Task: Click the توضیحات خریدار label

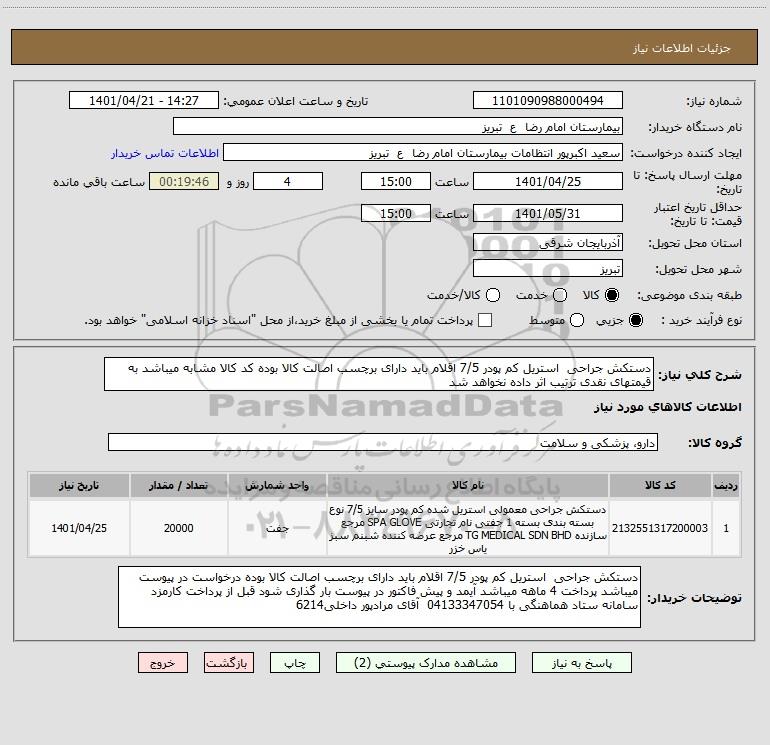Action: click(694, 598)
